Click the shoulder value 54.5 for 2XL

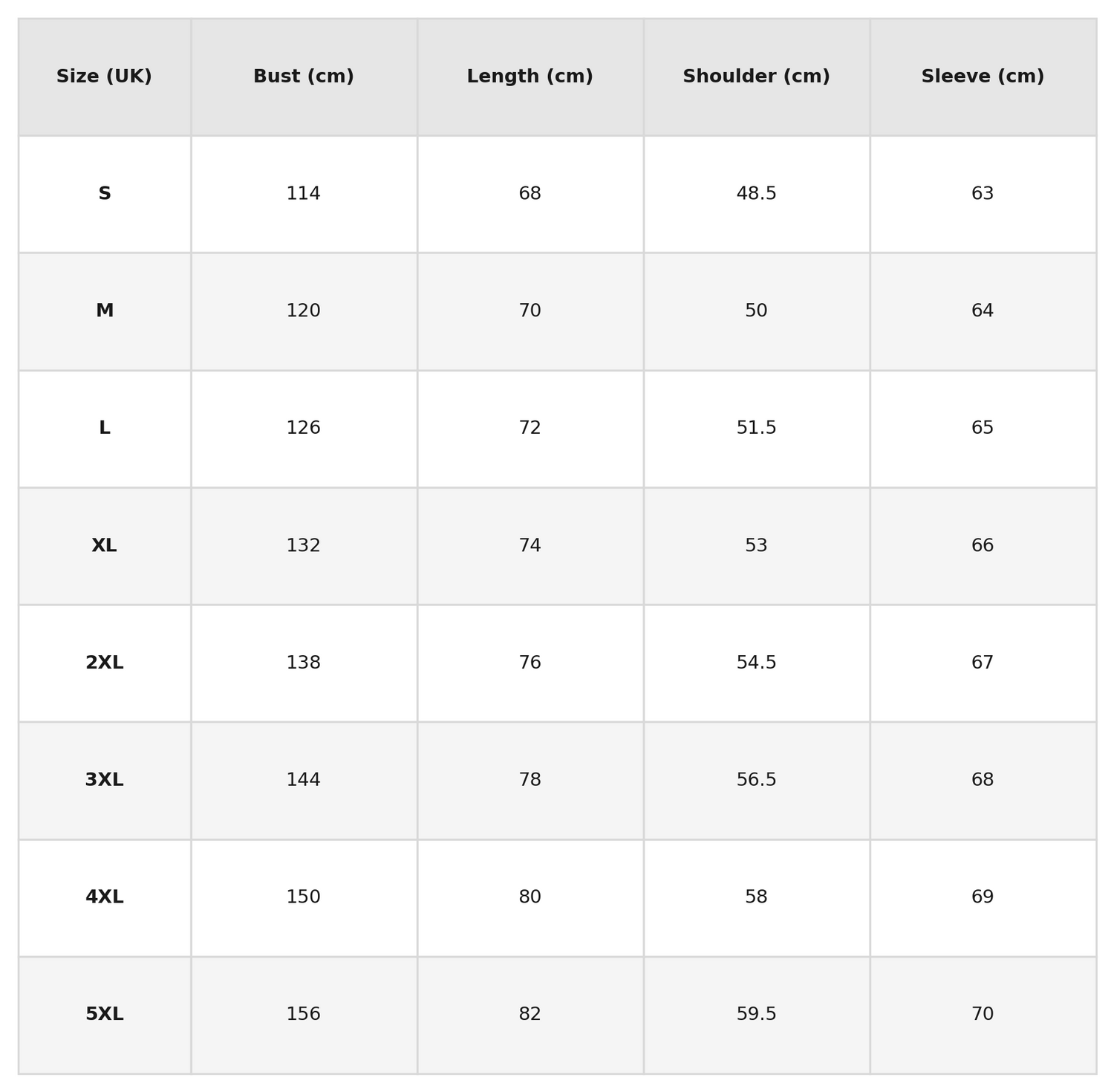756,663
